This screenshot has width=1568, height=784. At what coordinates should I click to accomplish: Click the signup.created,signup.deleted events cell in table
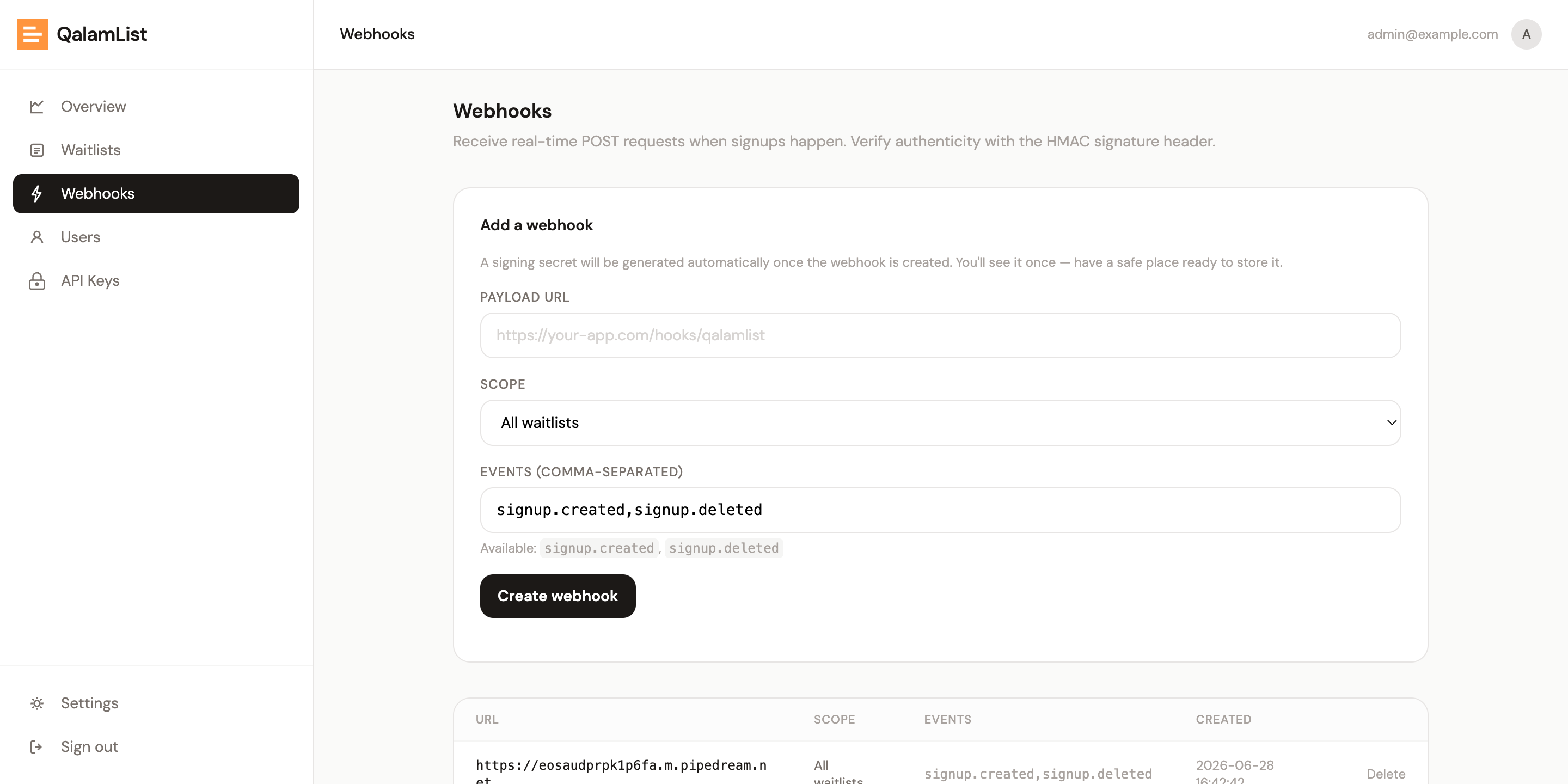(1038, 774)
